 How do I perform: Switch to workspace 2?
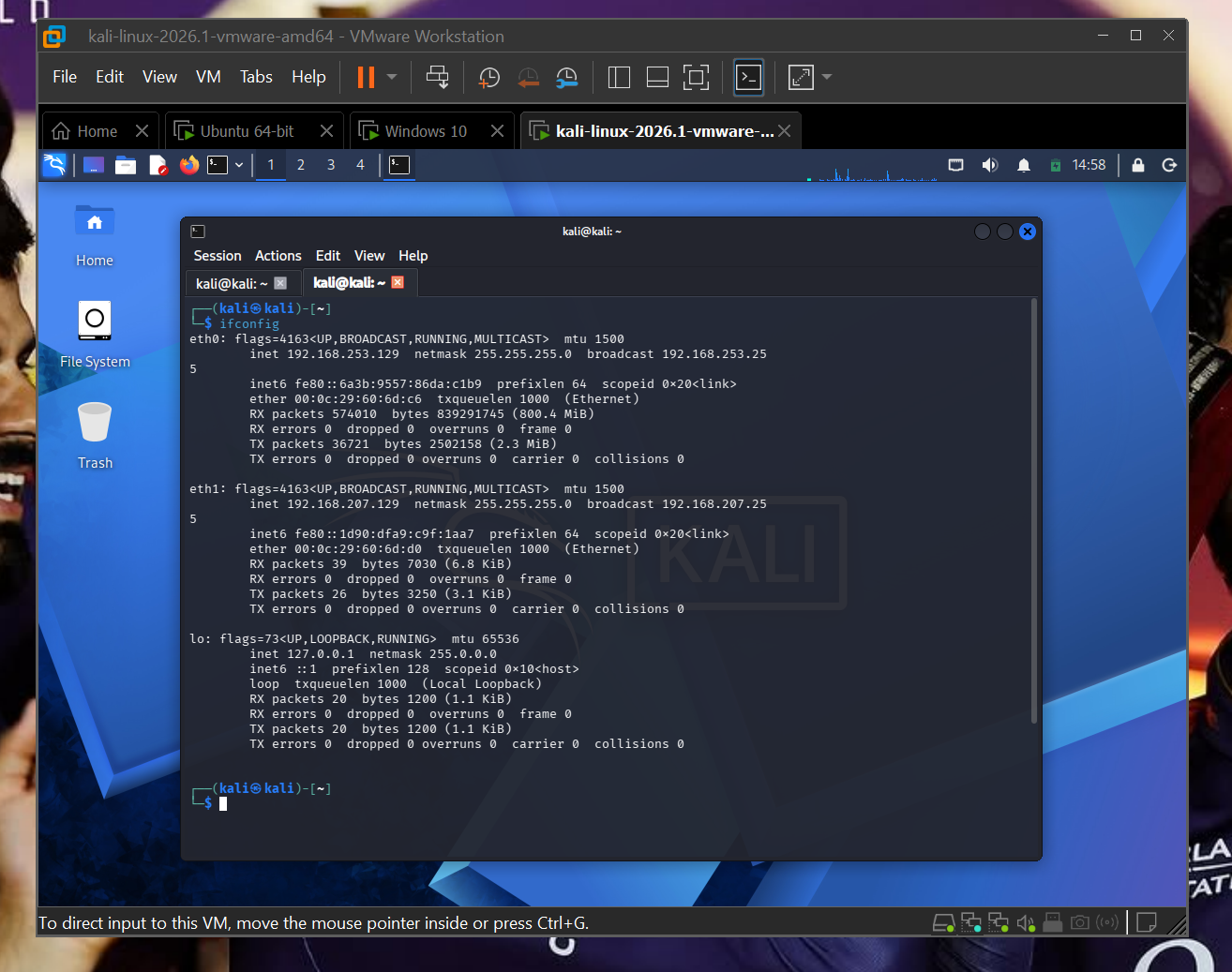pyautogui.click(x=301, y=165)
